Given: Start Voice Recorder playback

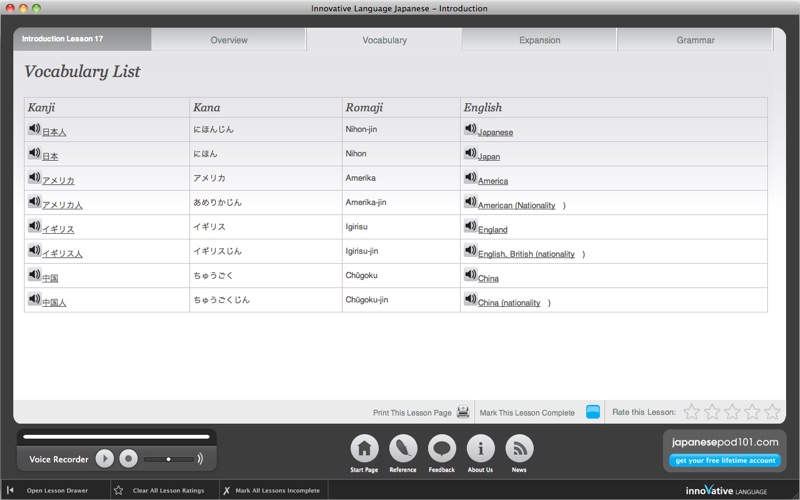Looking at the screenshot, I should coord(105,459).
